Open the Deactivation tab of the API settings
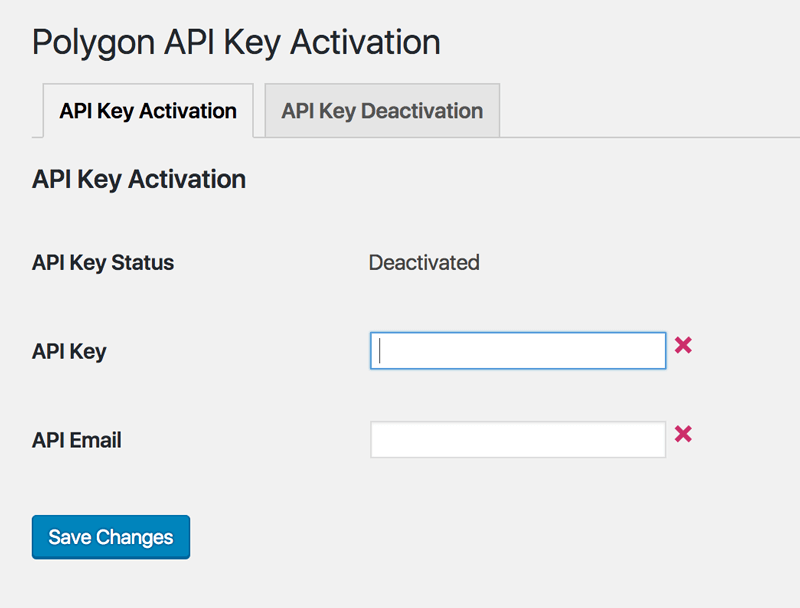 click(x=382, y=111)
